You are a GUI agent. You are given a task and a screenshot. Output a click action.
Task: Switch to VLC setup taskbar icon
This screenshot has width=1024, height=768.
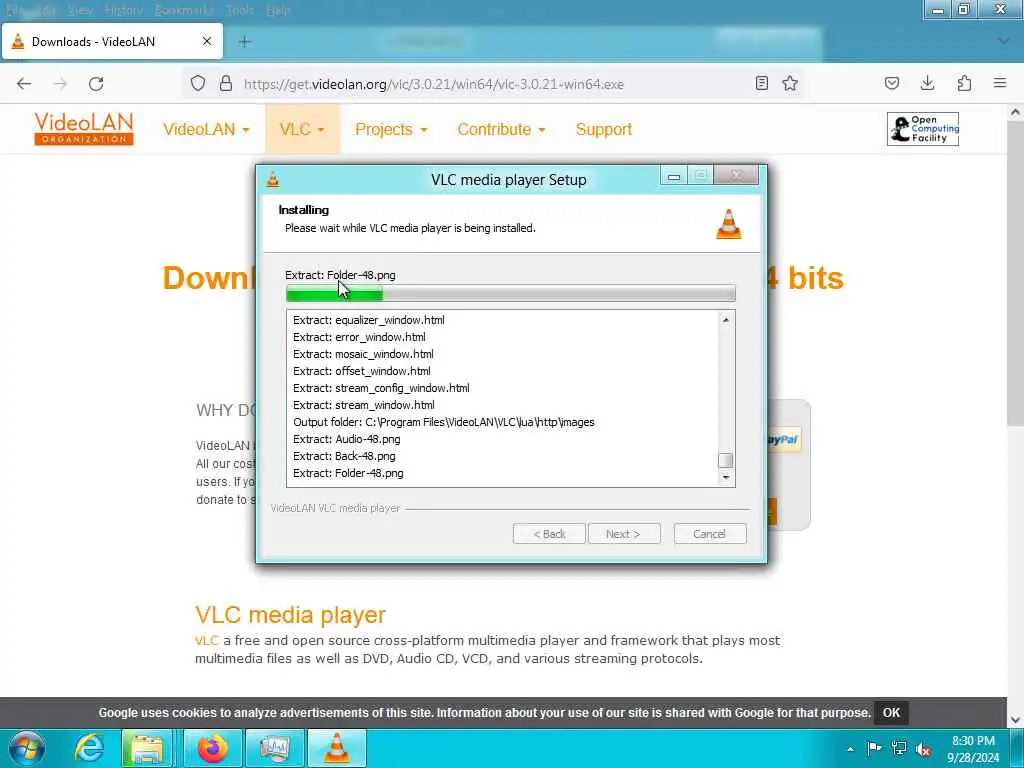pyautogui.click(x=337, y=748)
